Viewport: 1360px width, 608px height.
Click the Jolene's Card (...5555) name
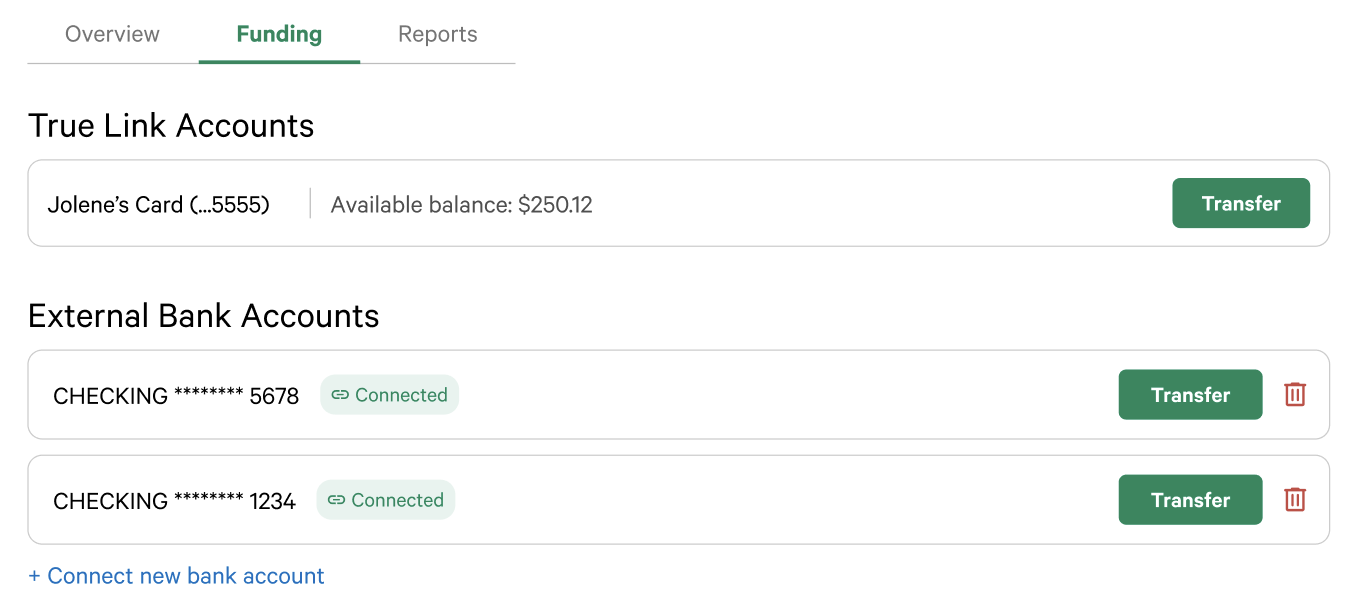(159, 205)
